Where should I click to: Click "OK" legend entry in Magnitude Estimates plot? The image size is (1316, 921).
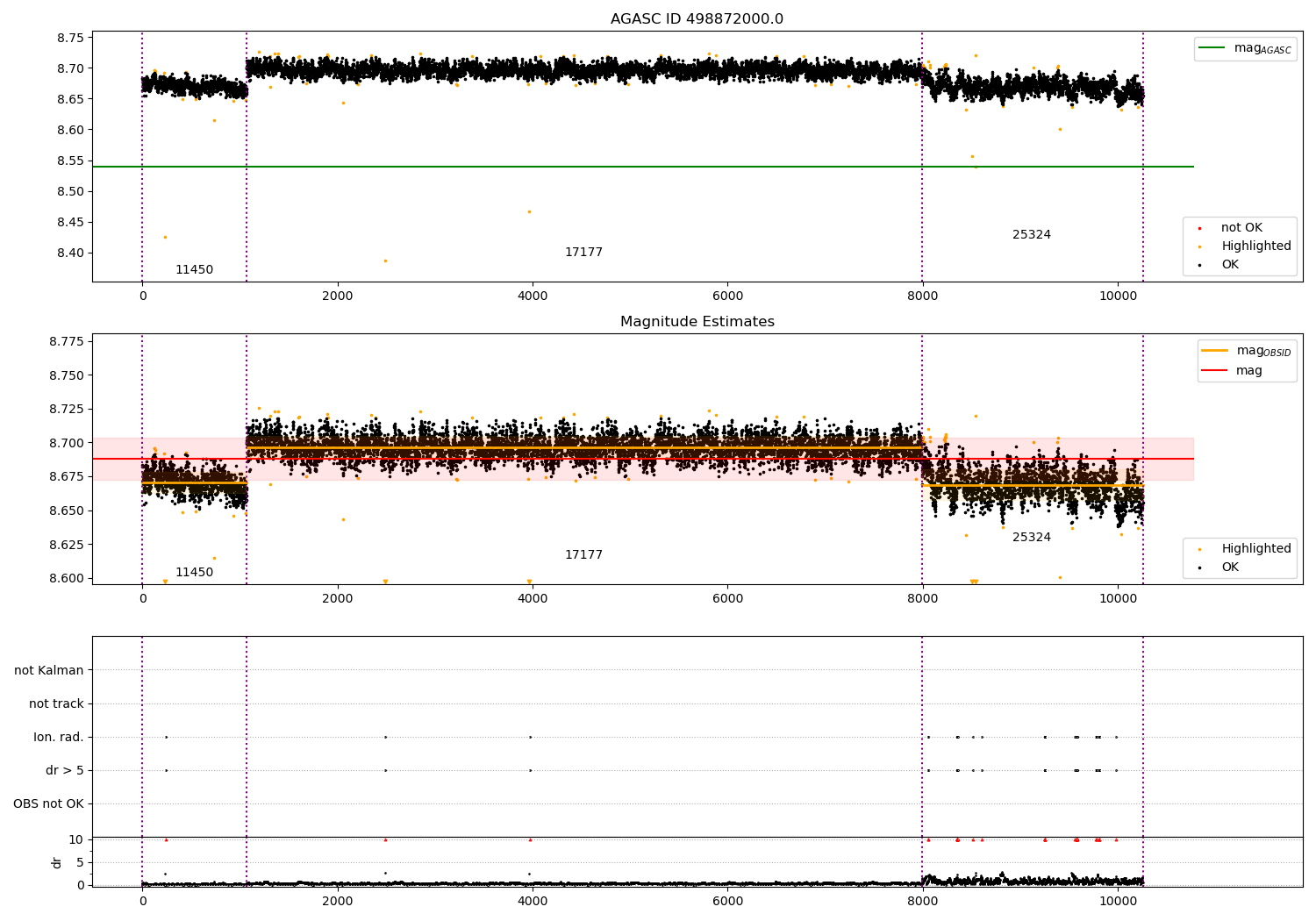(1219, 568)
